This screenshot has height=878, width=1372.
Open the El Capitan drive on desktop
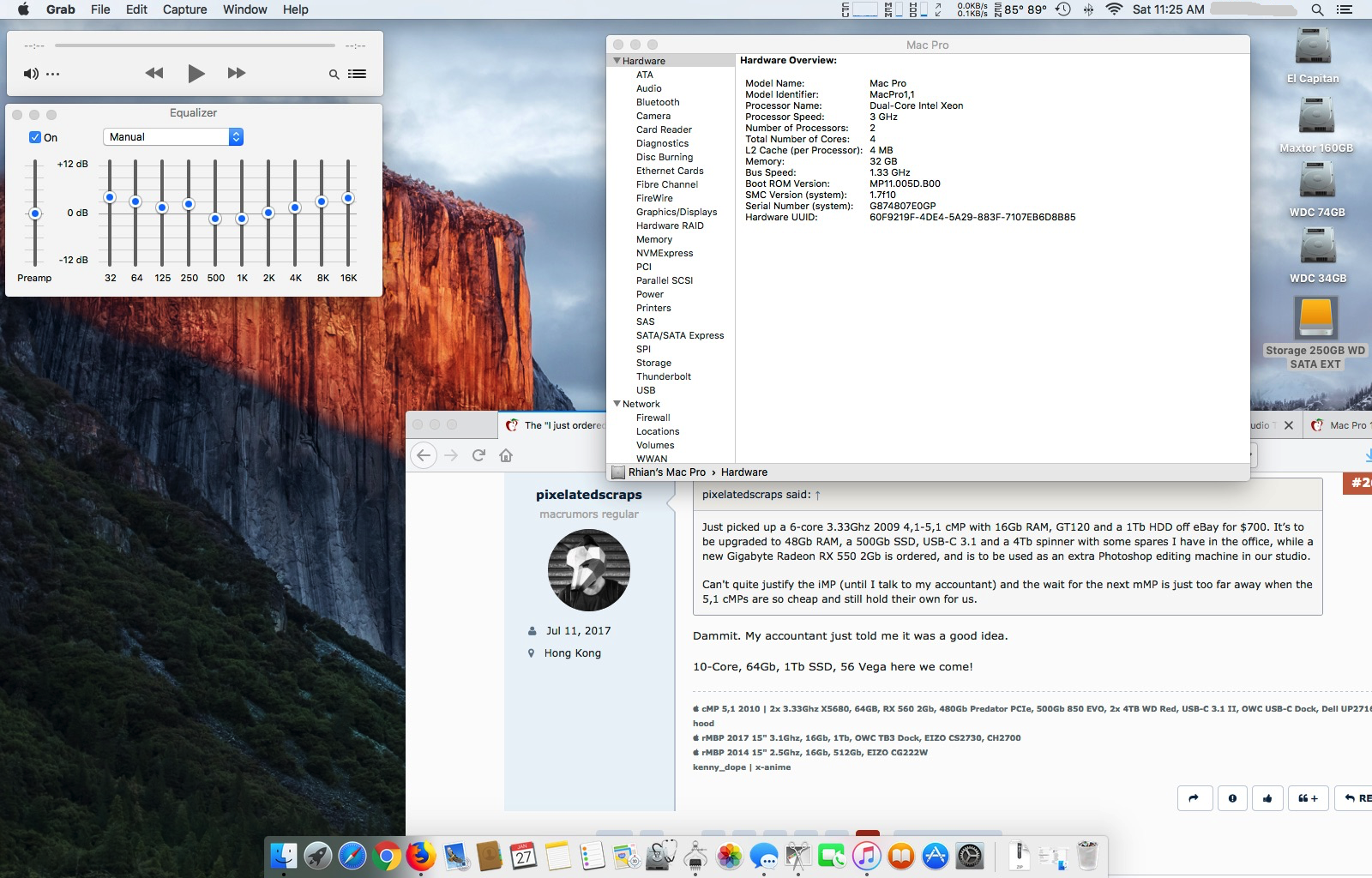(1313, 55)
